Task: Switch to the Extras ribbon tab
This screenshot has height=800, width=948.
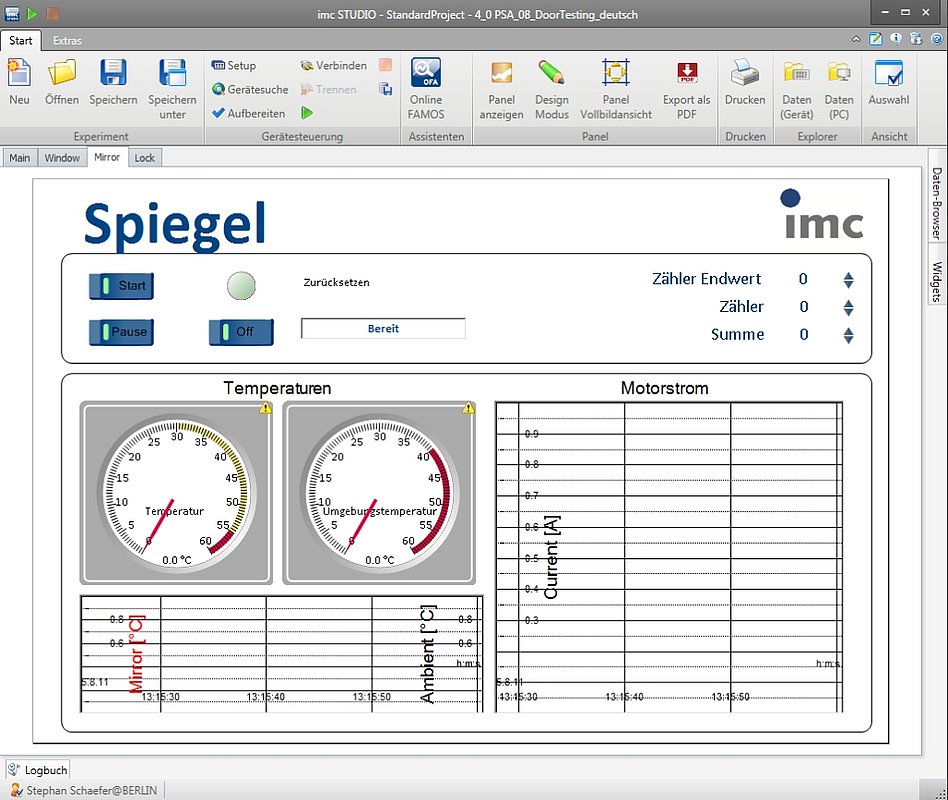Action: (67, 40)
